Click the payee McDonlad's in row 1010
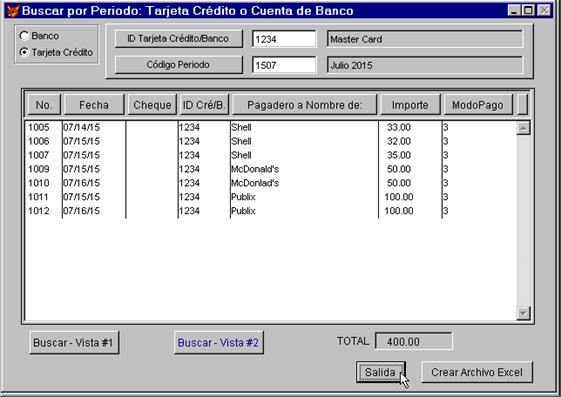This screenshot has height=397, width=561. (255, 183)
